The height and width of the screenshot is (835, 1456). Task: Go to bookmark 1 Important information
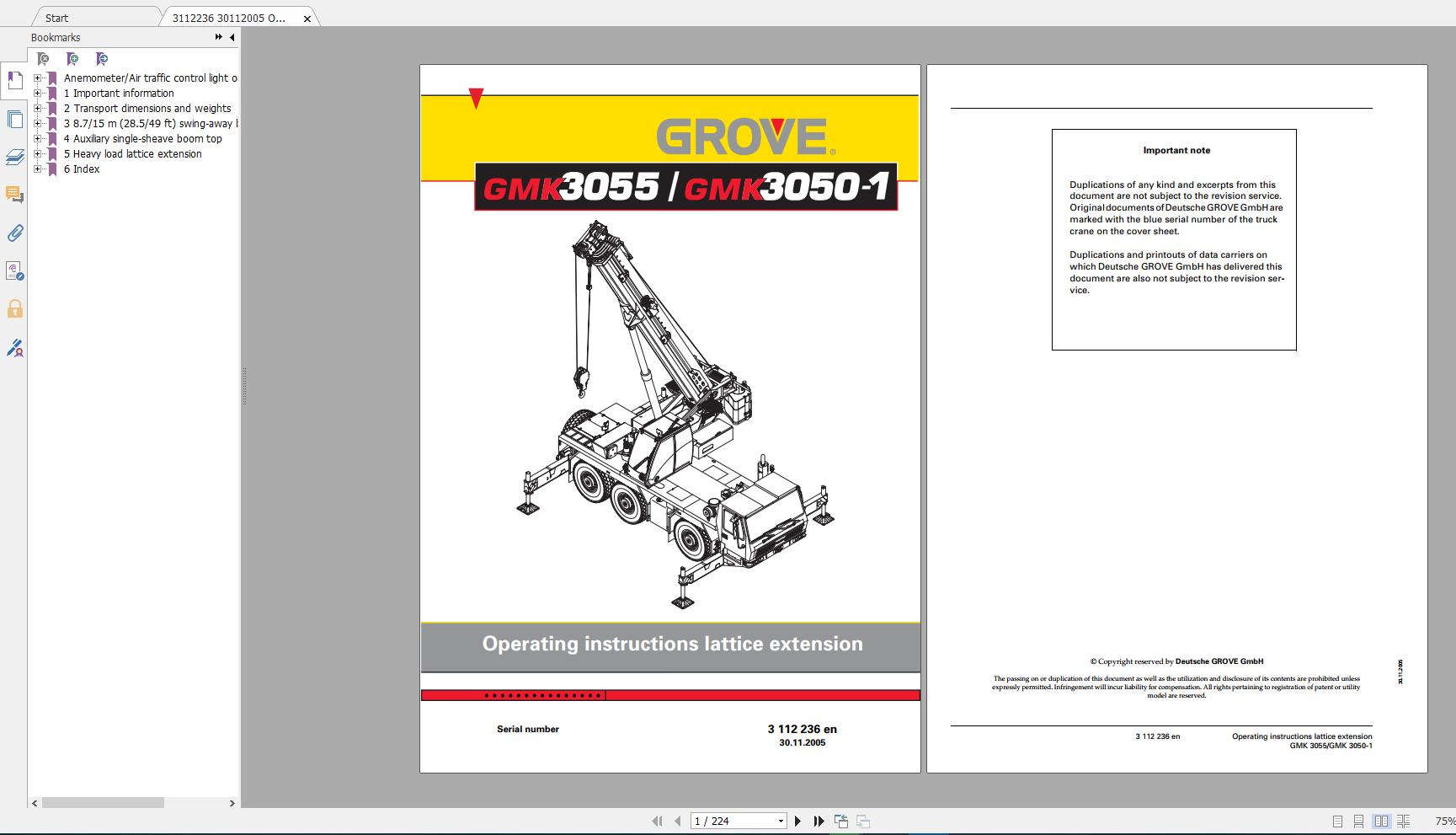click(119, 94)
